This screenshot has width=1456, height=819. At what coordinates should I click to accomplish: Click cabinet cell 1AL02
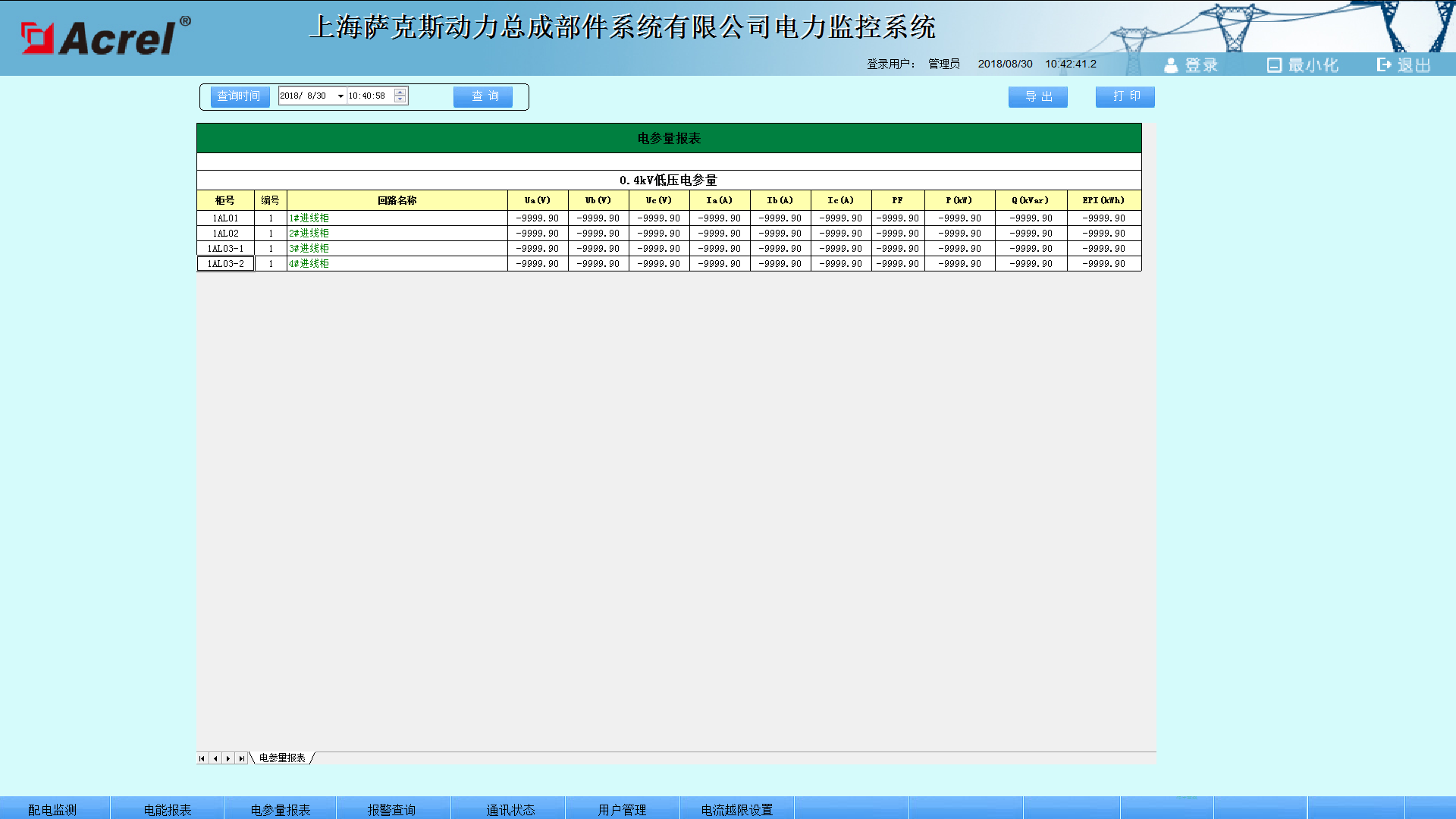pos(225,234)
